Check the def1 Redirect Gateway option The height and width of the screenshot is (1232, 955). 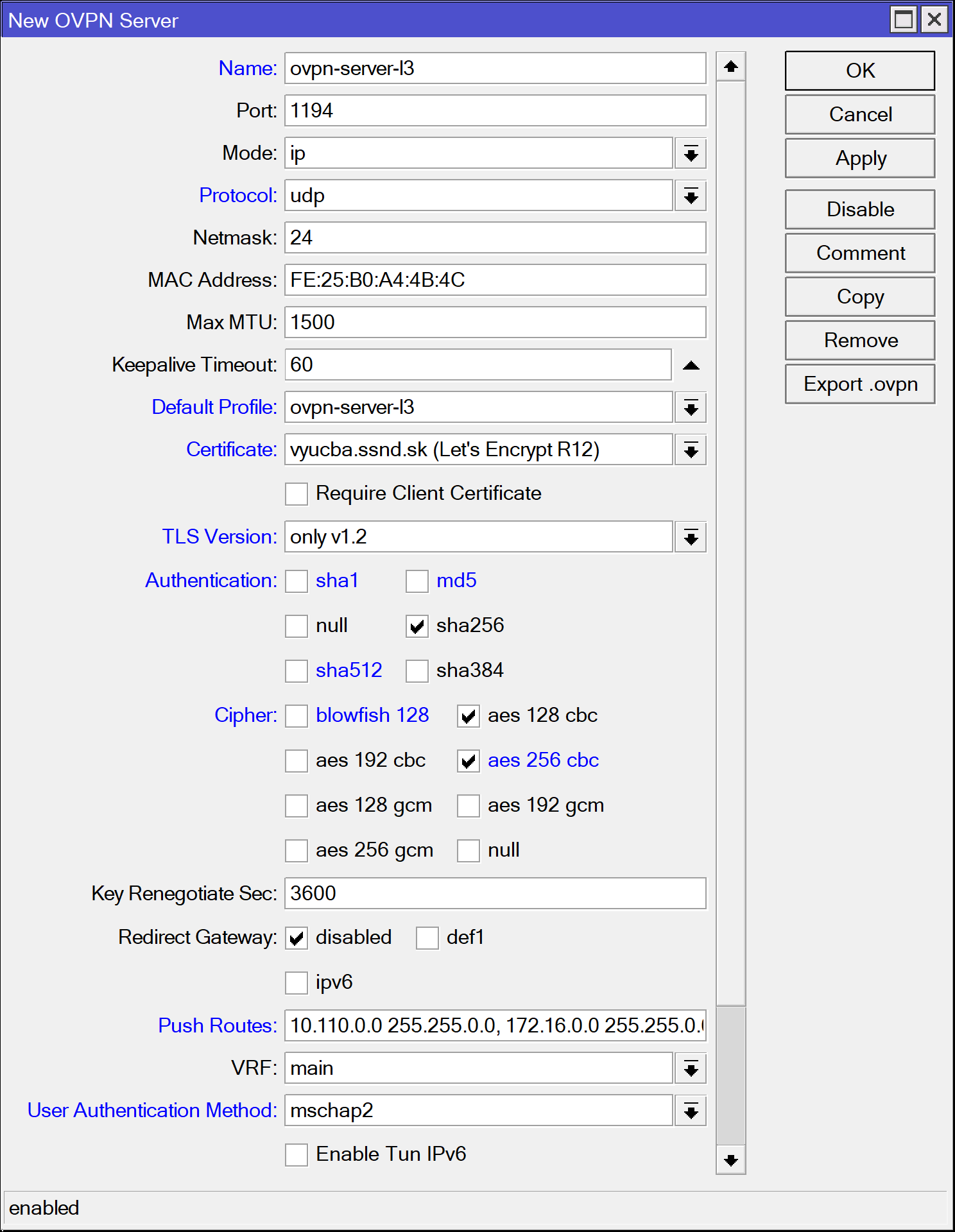427,938
